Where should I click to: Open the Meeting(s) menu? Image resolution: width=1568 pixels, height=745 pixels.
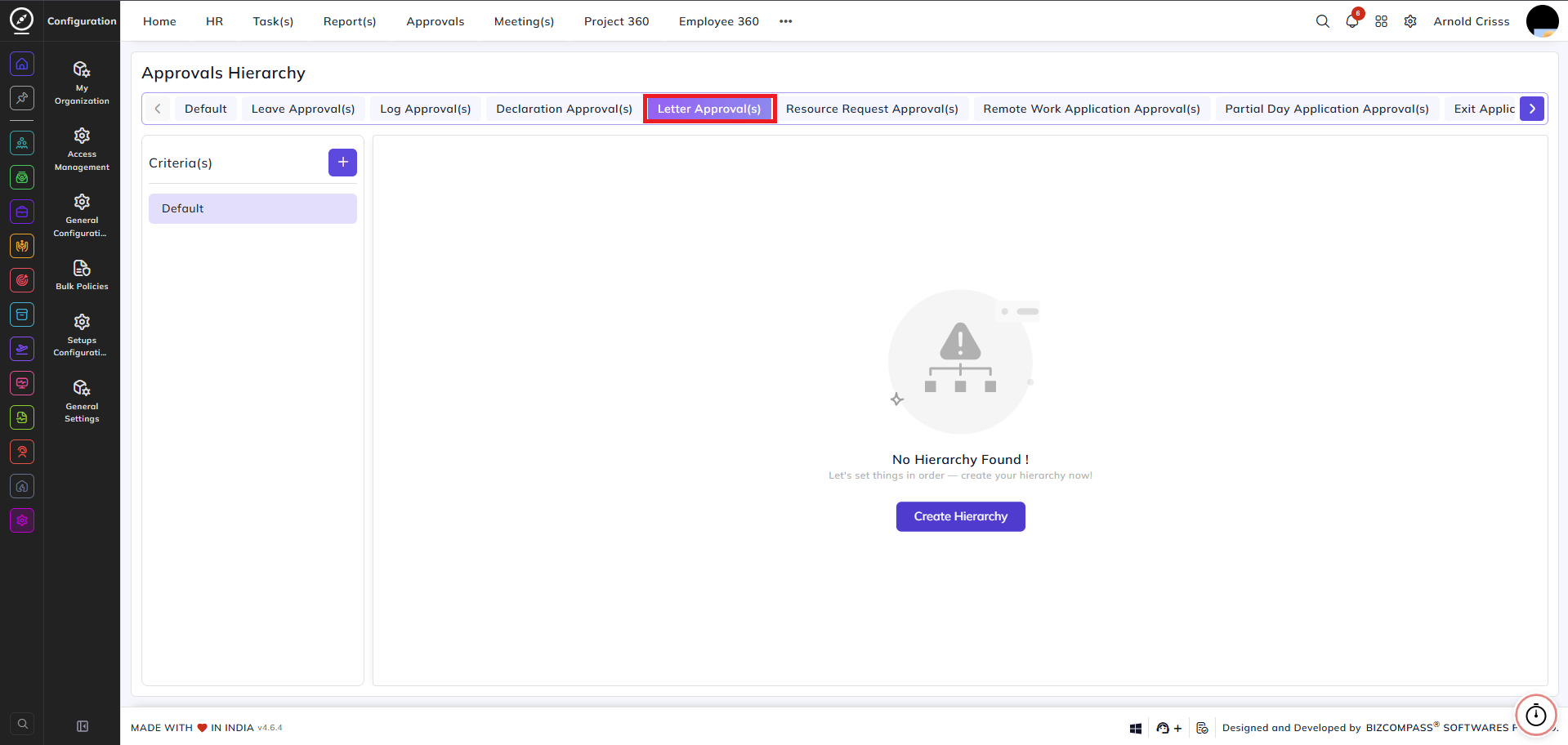(524, 21)
